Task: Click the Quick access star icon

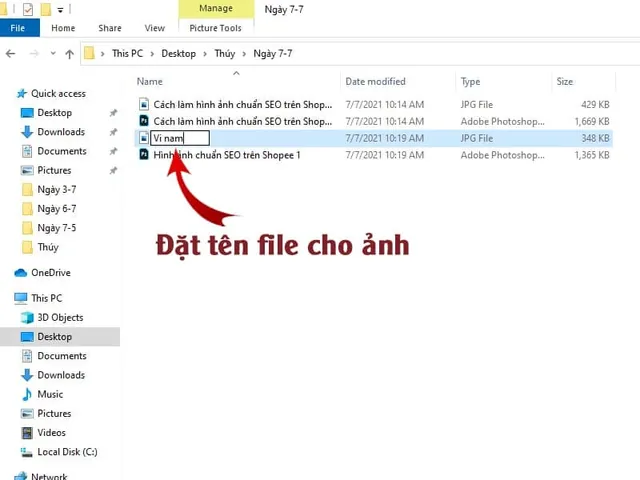Action: [x=22, y=93]
